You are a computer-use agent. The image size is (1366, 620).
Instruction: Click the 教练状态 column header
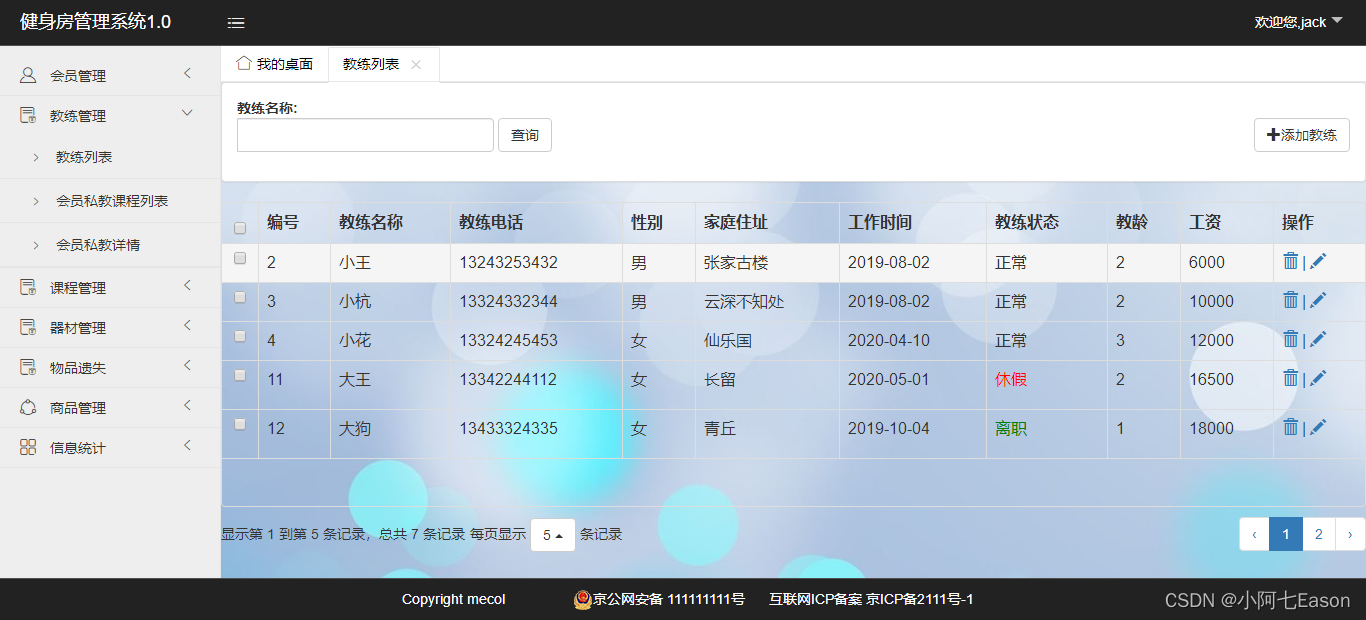[x=1027, y=222]
